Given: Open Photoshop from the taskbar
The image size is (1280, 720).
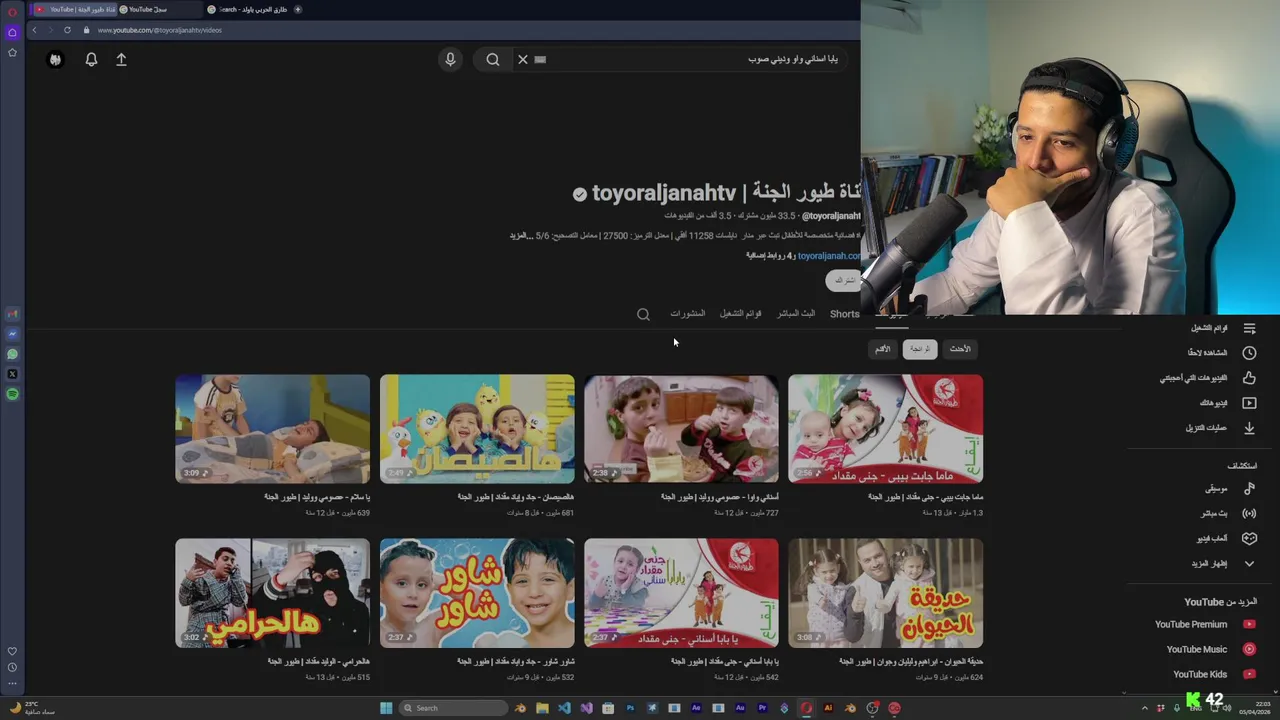Looking at the screenshot, I should click(x=630, y=708).
